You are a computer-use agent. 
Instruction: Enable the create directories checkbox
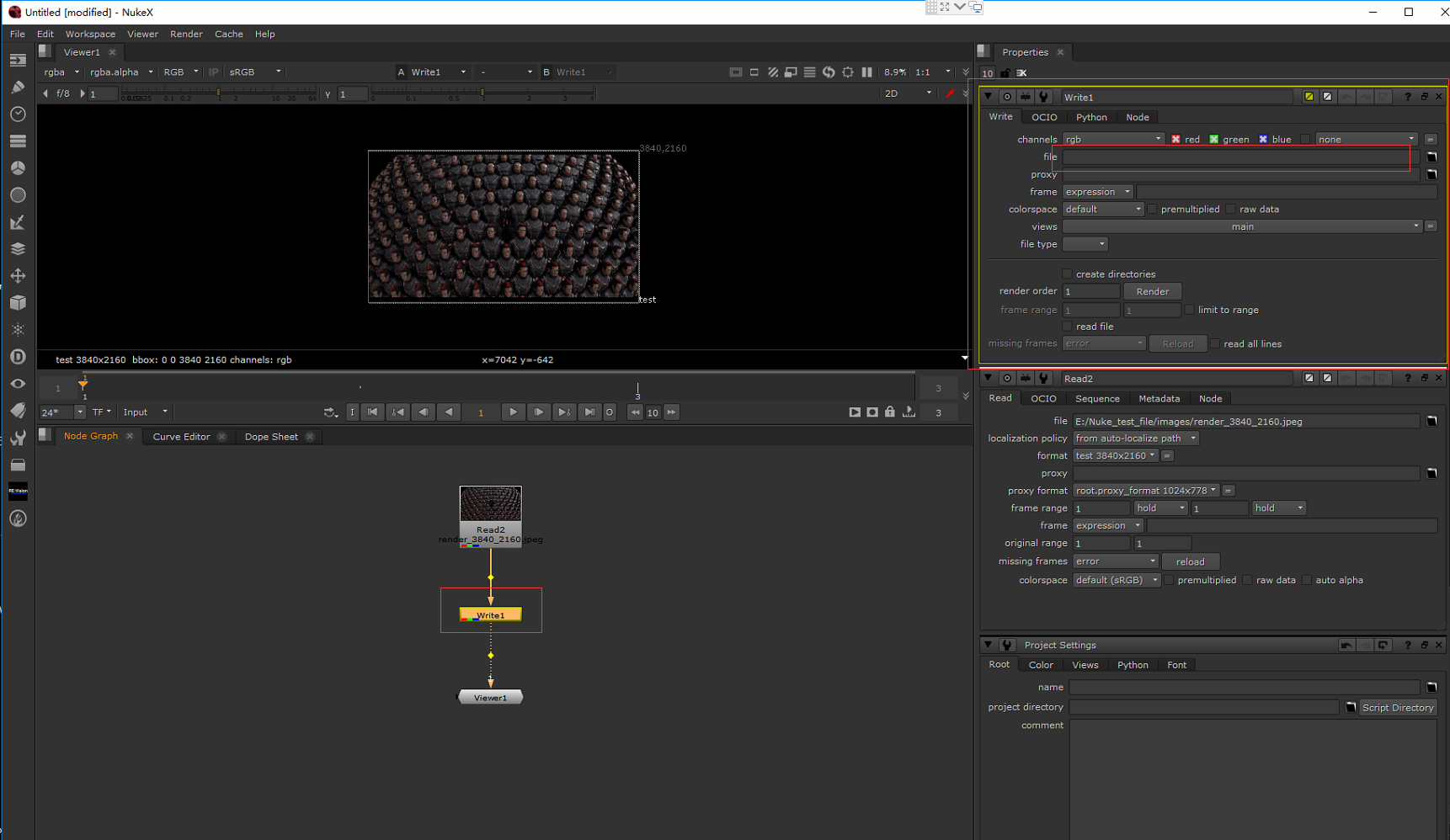pyautogui.click(x=1068, y=274)
